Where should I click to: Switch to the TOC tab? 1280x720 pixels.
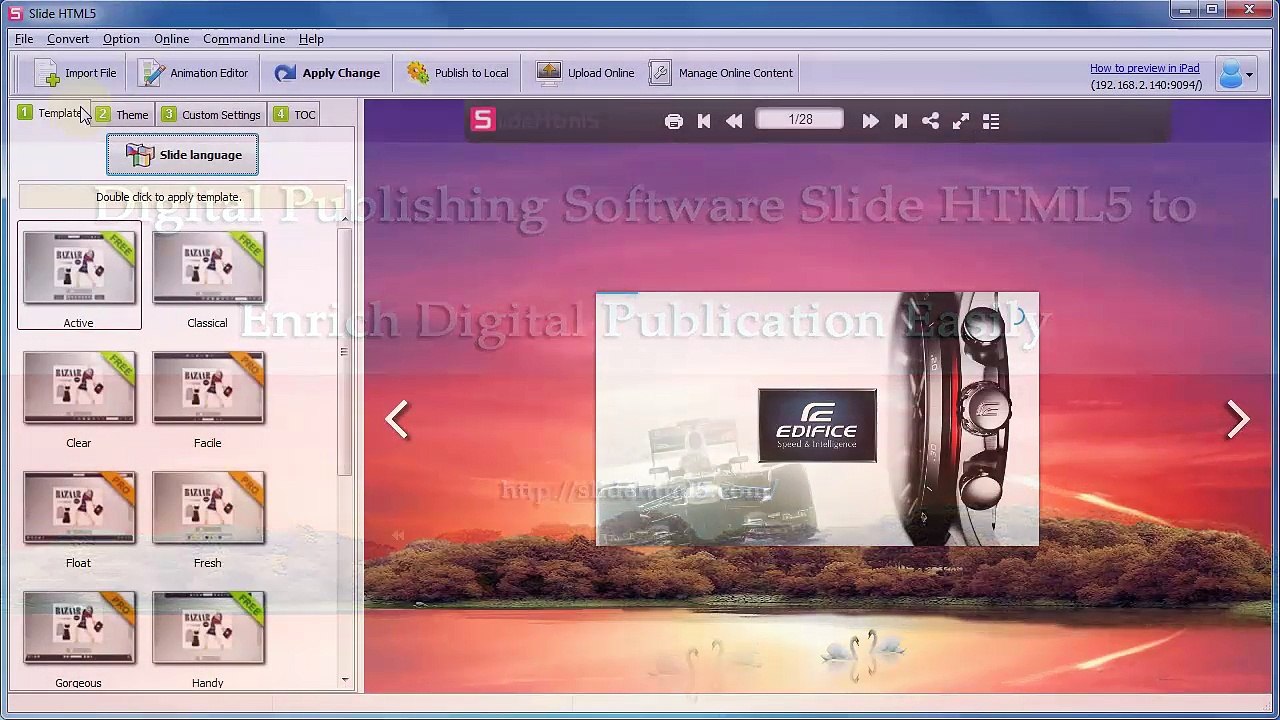[x=295, y=114]
